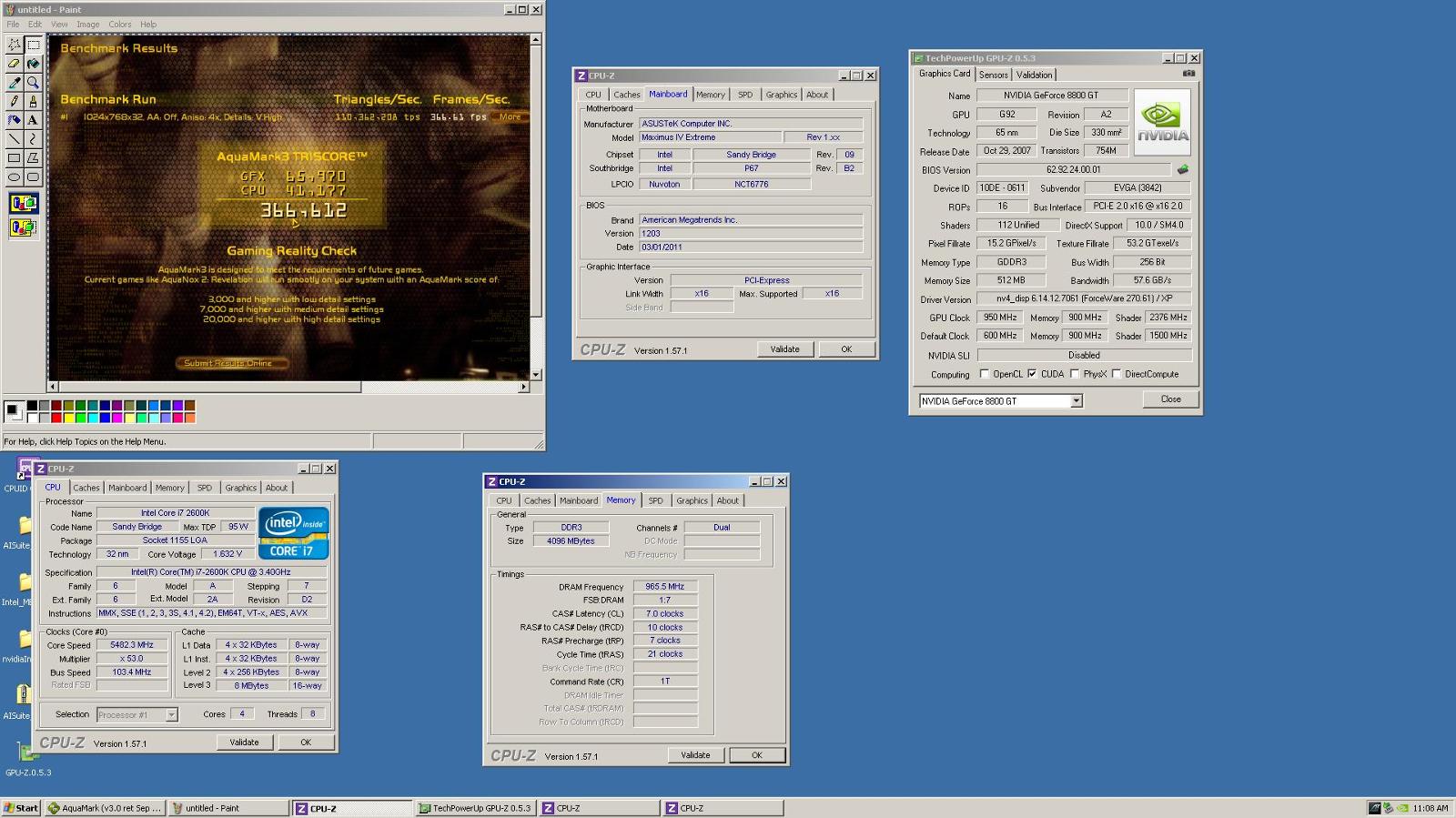Click the Intel Core i7 logo in CPU-Z
The image size is (1456, 818).
coord(293,533)
